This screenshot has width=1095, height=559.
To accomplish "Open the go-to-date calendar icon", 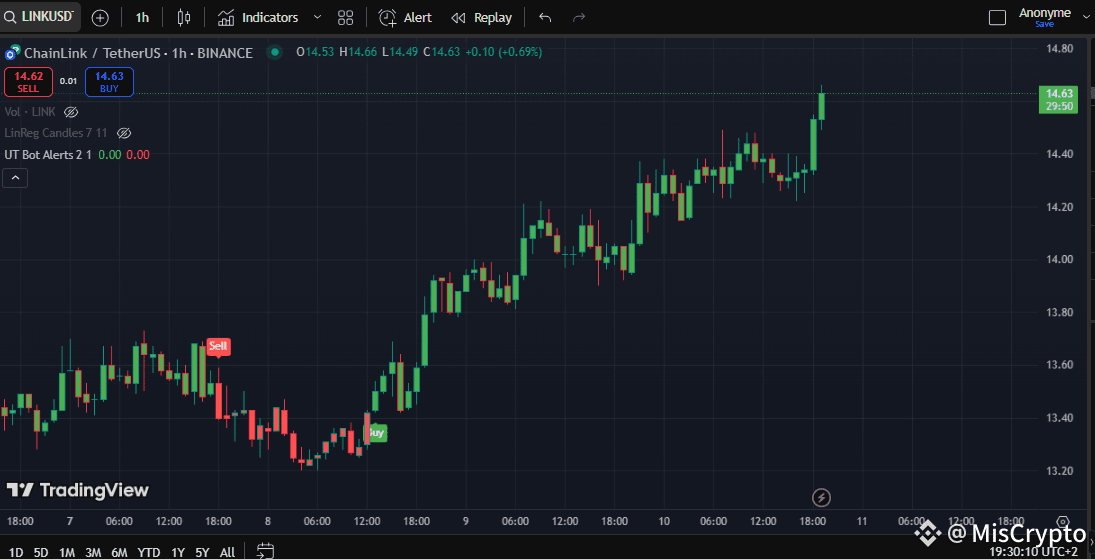I will click(x=265, y=551).
